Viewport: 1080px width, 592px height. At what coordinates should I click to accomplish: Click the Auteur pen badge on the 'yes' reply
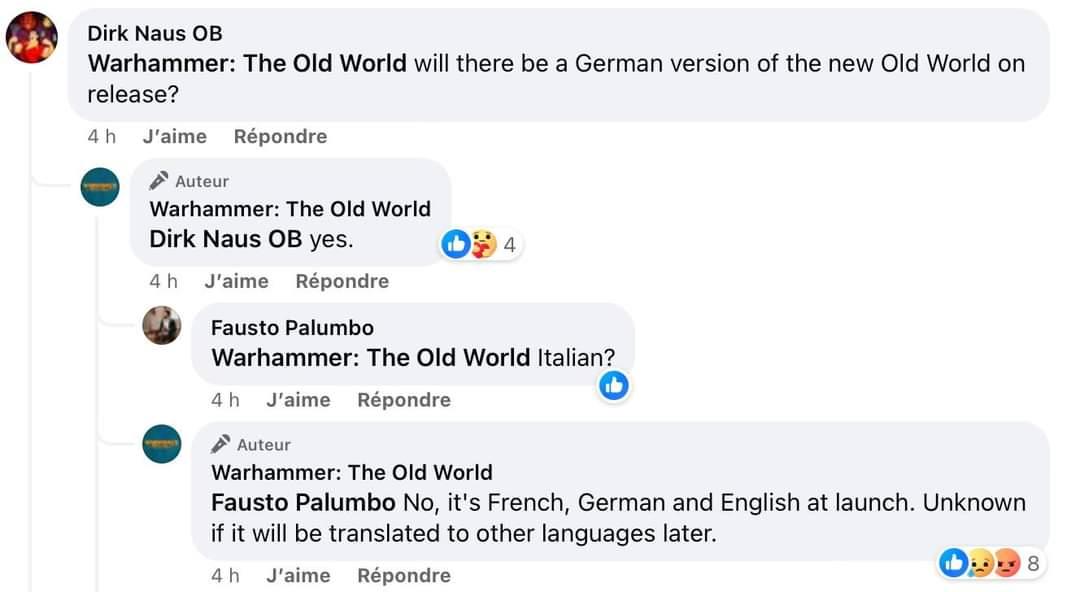click(x=159, y=181)
